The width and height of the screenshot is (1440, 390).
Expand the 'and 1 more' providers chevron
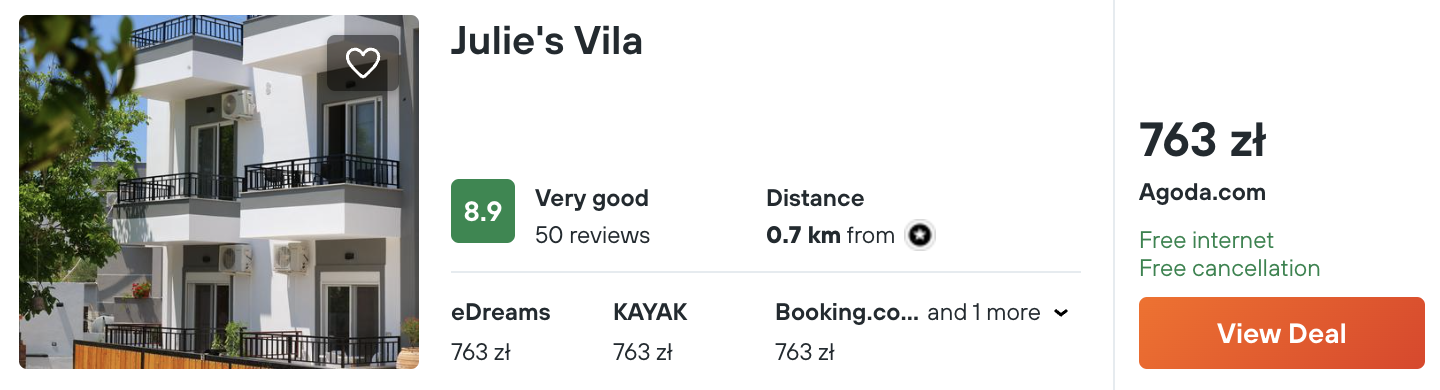[x=1061, y=313]
